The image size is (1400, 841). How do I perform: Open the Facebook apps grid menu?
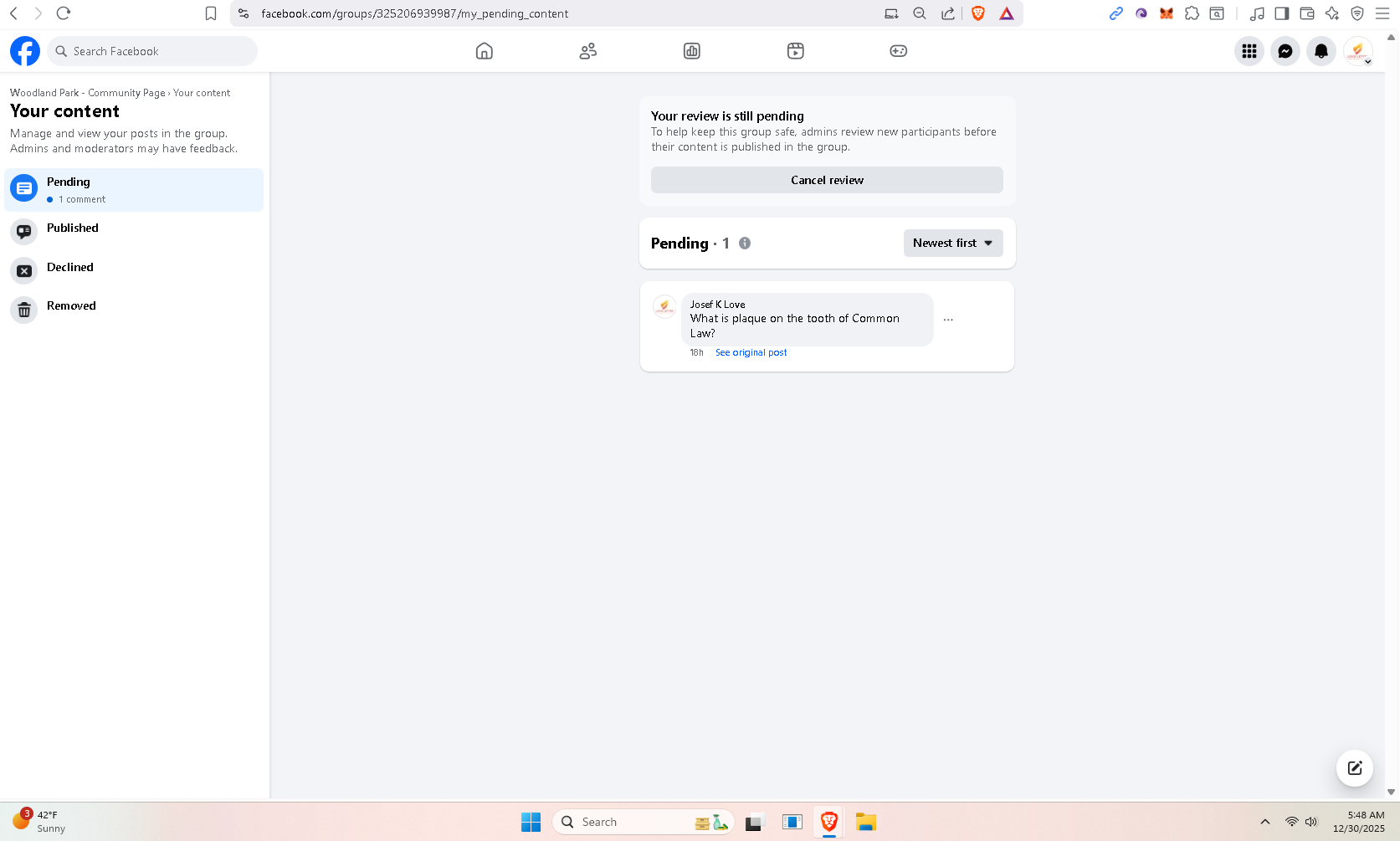[1249, 51]
